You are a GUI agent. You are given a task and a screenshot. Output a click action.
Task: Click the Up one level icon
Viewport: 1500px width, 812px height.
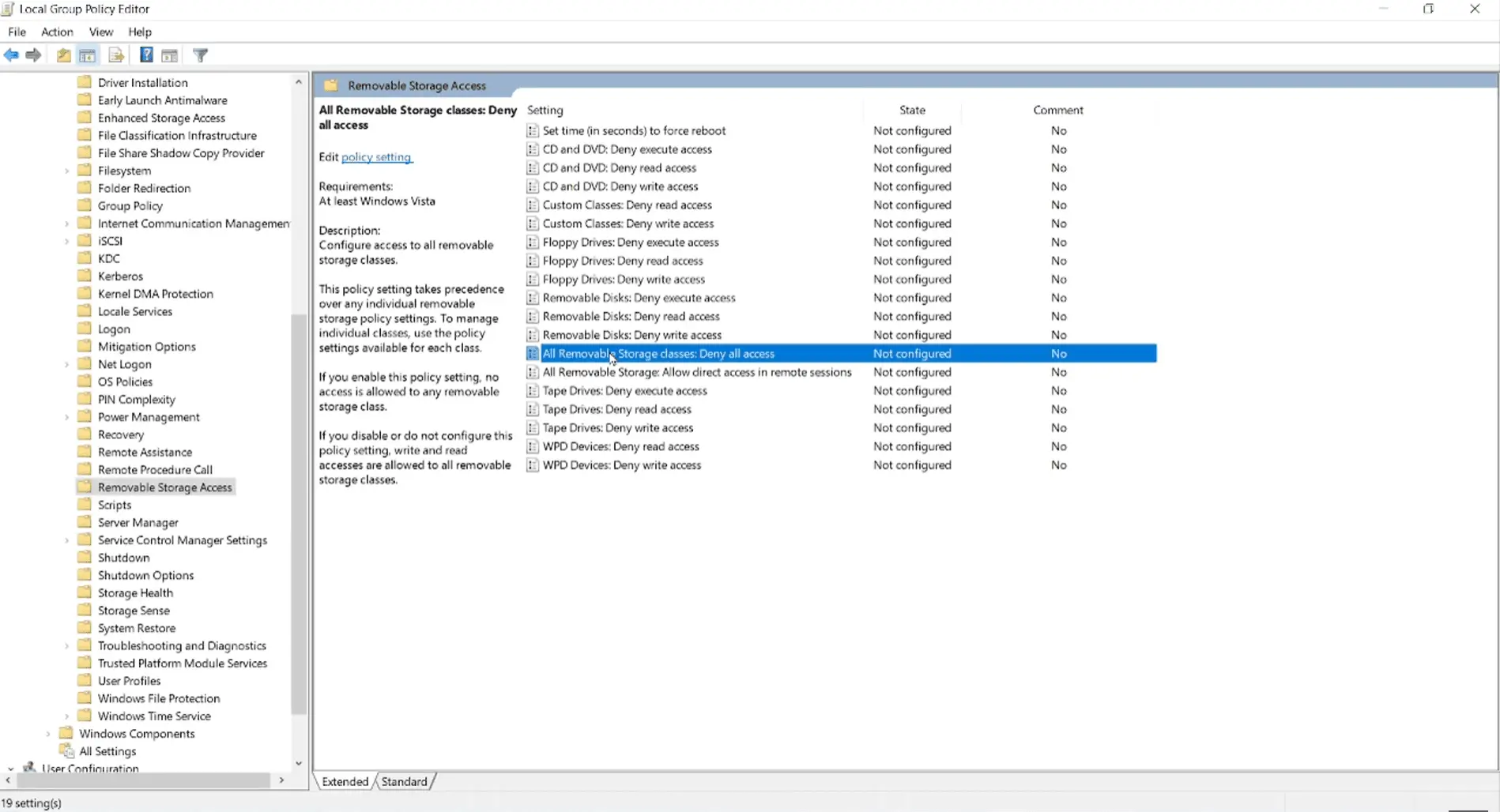(63, 55)
